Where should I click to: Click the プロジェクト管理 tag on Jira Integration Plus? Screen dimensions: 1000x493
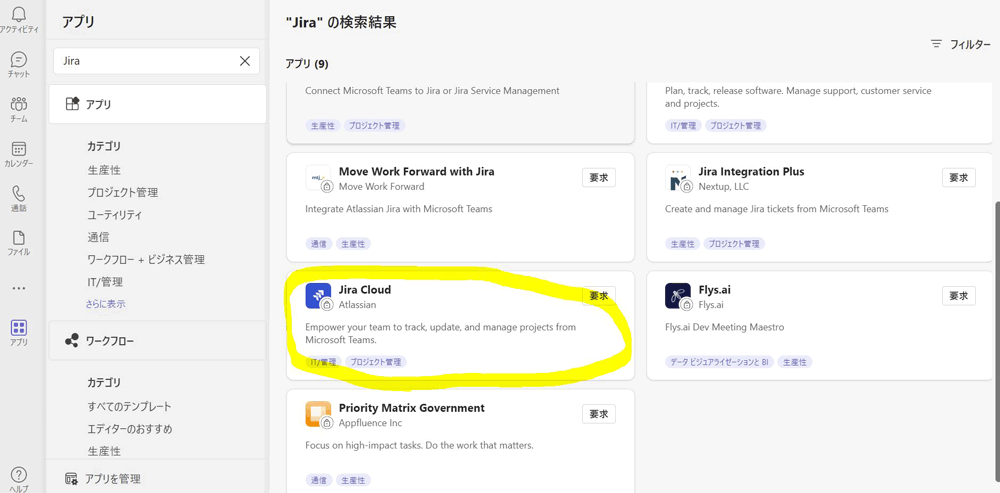pyautogui.click(x=736, y=244)
